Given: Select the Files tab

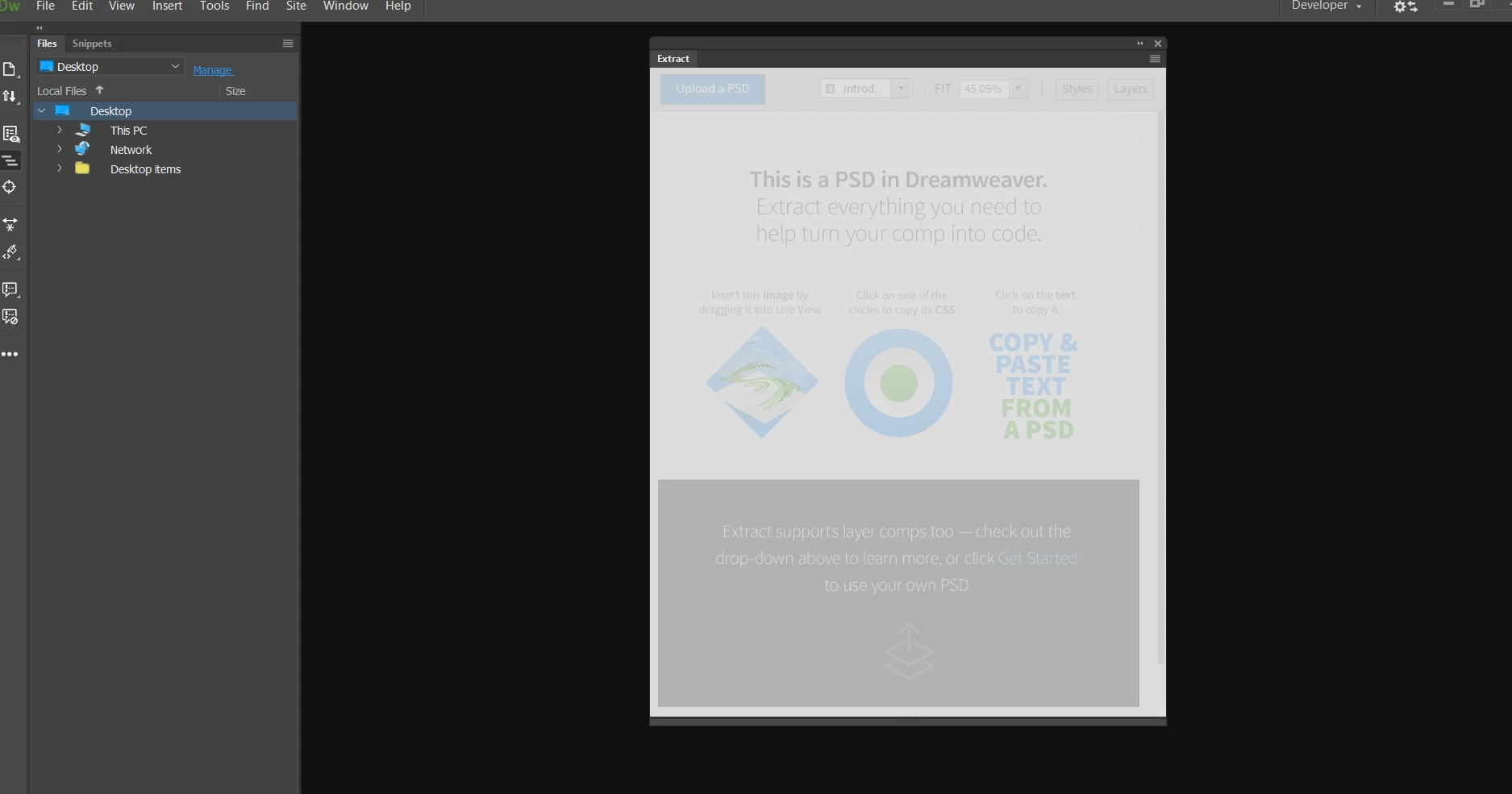Looking at the screenshot, I should coord(47,44).
